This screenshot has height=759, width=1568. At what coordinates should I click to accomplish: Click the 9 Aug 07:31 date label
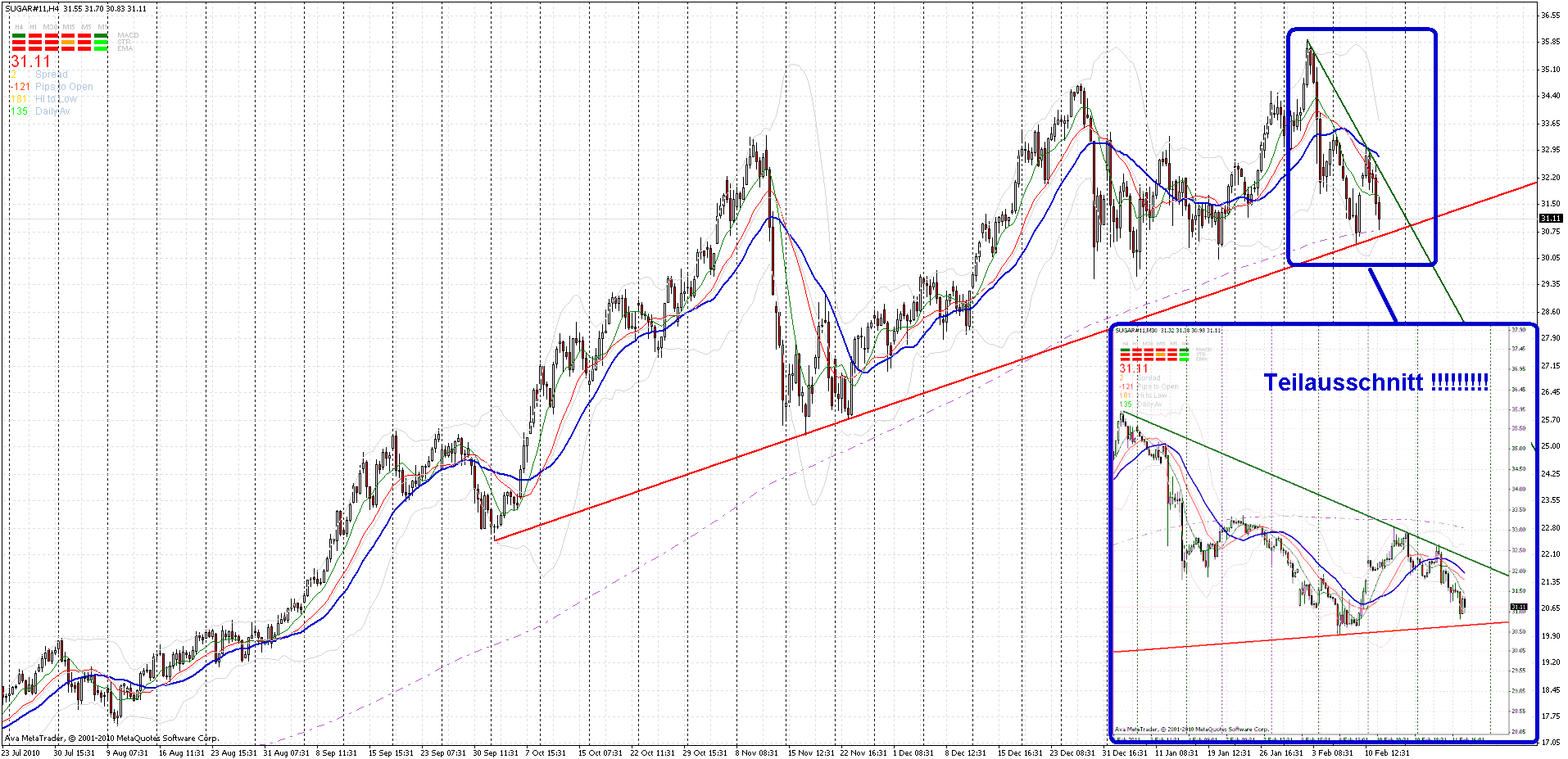[x=127, y=752]
